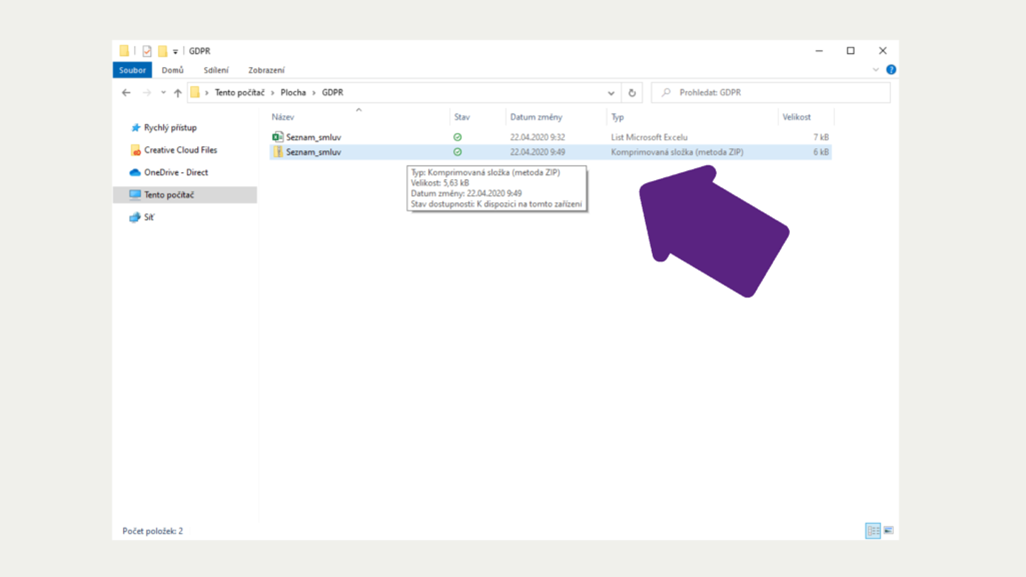The width and height of the screenshot is (1026, 577).
Task: Click status text Počet položek: 2
Action: pyautogui.click(x=152, y=531)
